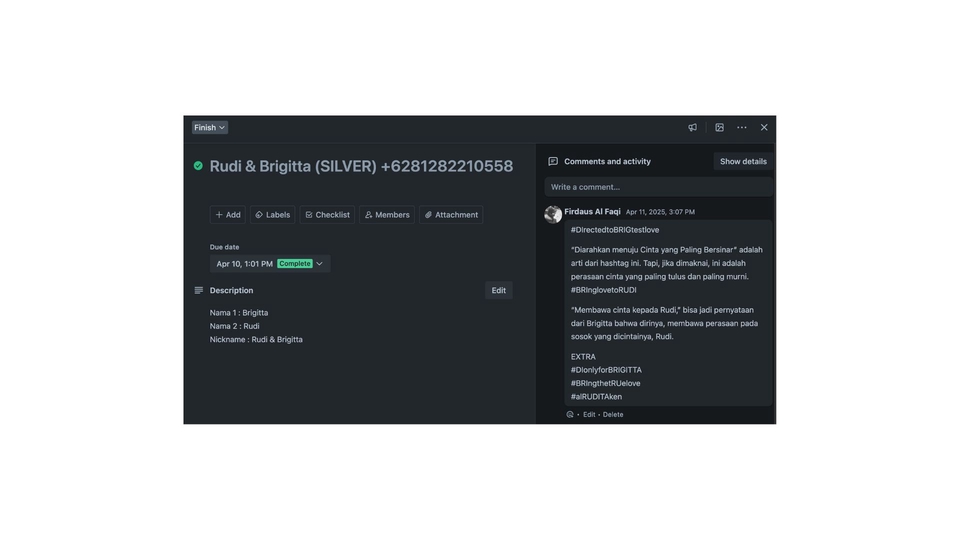
Task: Add a reaction via the emoji icon
Action: click(570, 415)
